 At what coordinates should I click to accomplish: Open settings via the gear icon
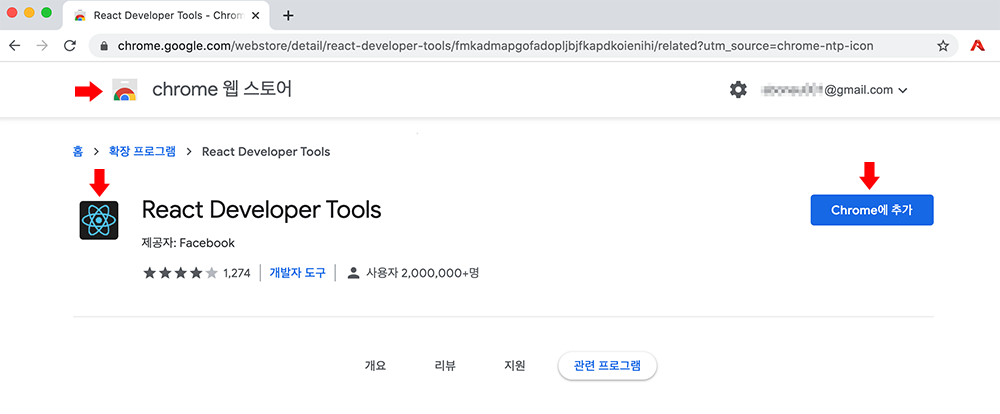pos(738,90)
